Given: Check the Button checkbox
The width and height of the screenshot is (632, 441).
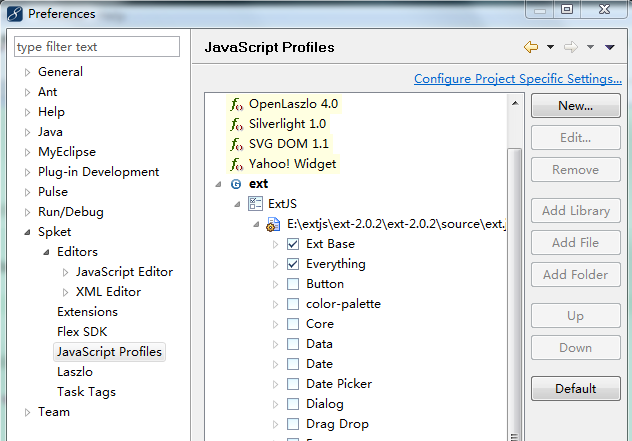Looking at the screenshot, I should tap(293, 284).
